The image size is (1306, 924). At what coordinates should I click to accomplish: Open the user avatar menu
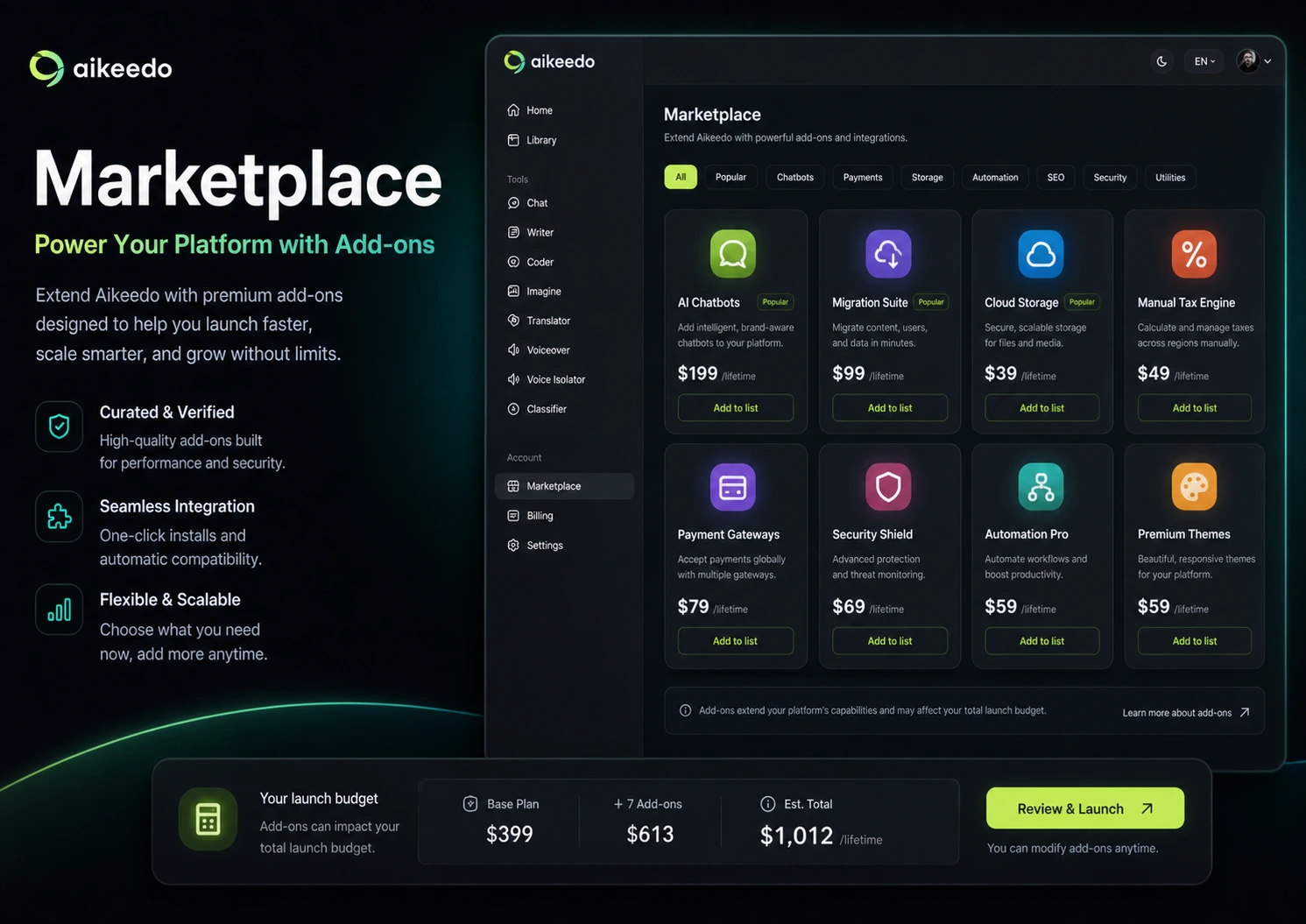coord(1253,60)
